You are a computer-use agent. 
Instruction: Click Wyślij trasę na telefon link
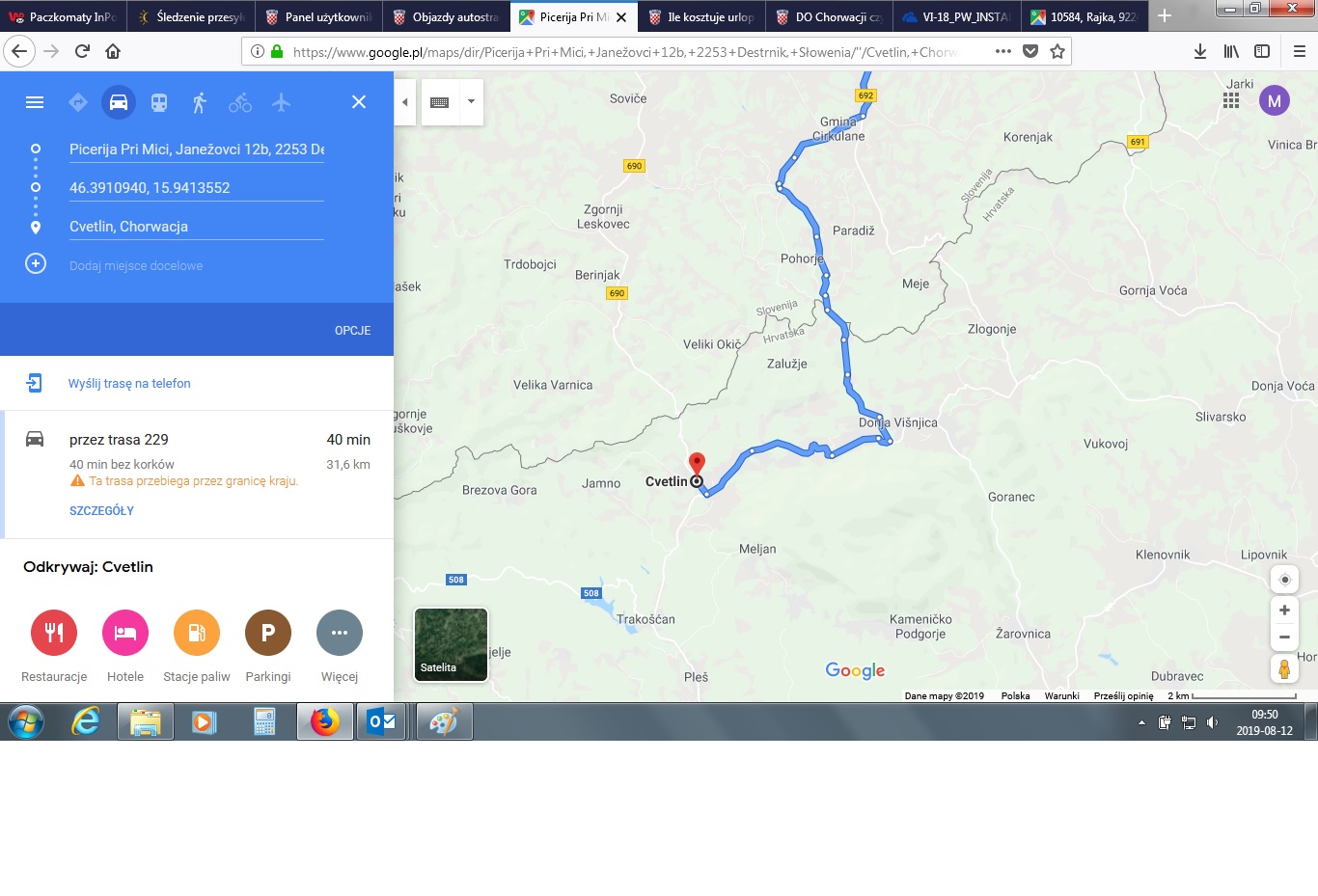tap(129, 384)
